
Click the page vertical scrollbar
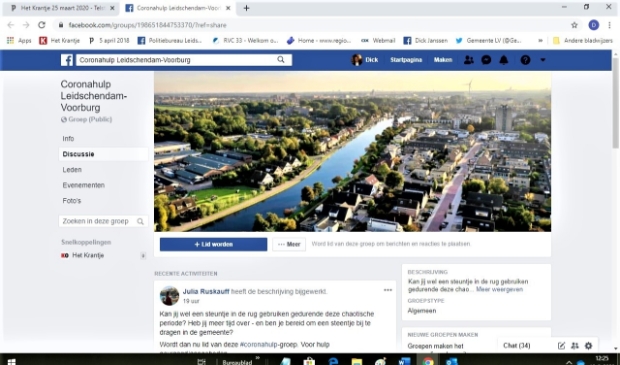tap(616, 103)
